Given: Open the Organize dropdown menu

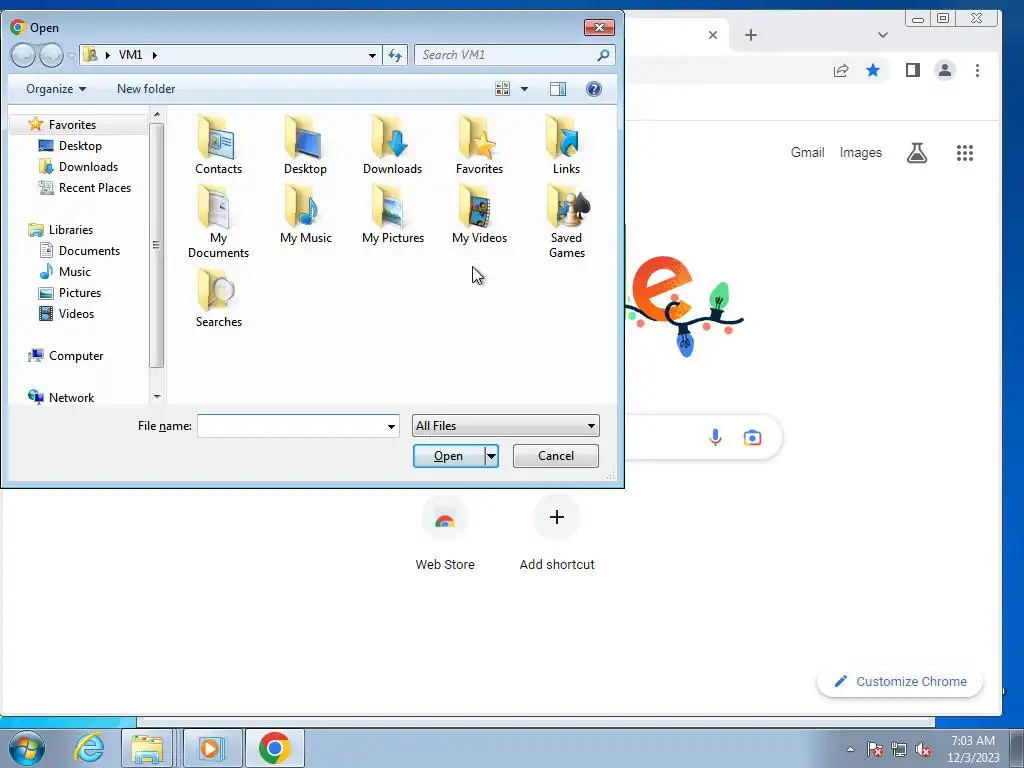Looking at the screenshot, I should tap(56, 89).
